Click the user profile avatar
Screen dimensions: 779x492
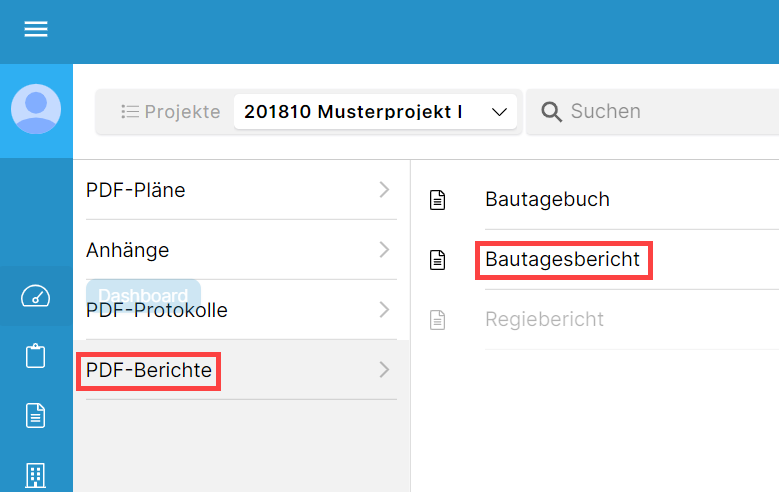click(36, 109)
